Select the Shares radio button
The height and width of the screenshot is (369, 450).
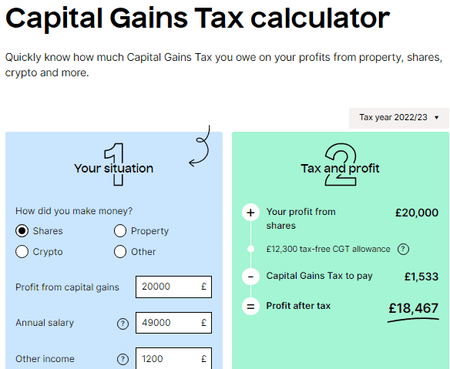coord(22,231)
